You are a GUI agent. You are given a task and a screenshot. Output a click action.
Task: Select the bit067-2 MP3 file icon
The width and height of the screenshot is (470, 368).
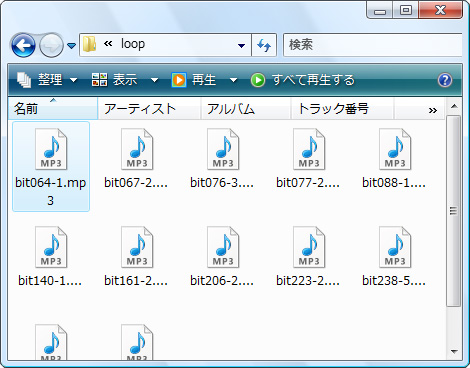pyautogui.click(x=137, y=149)
